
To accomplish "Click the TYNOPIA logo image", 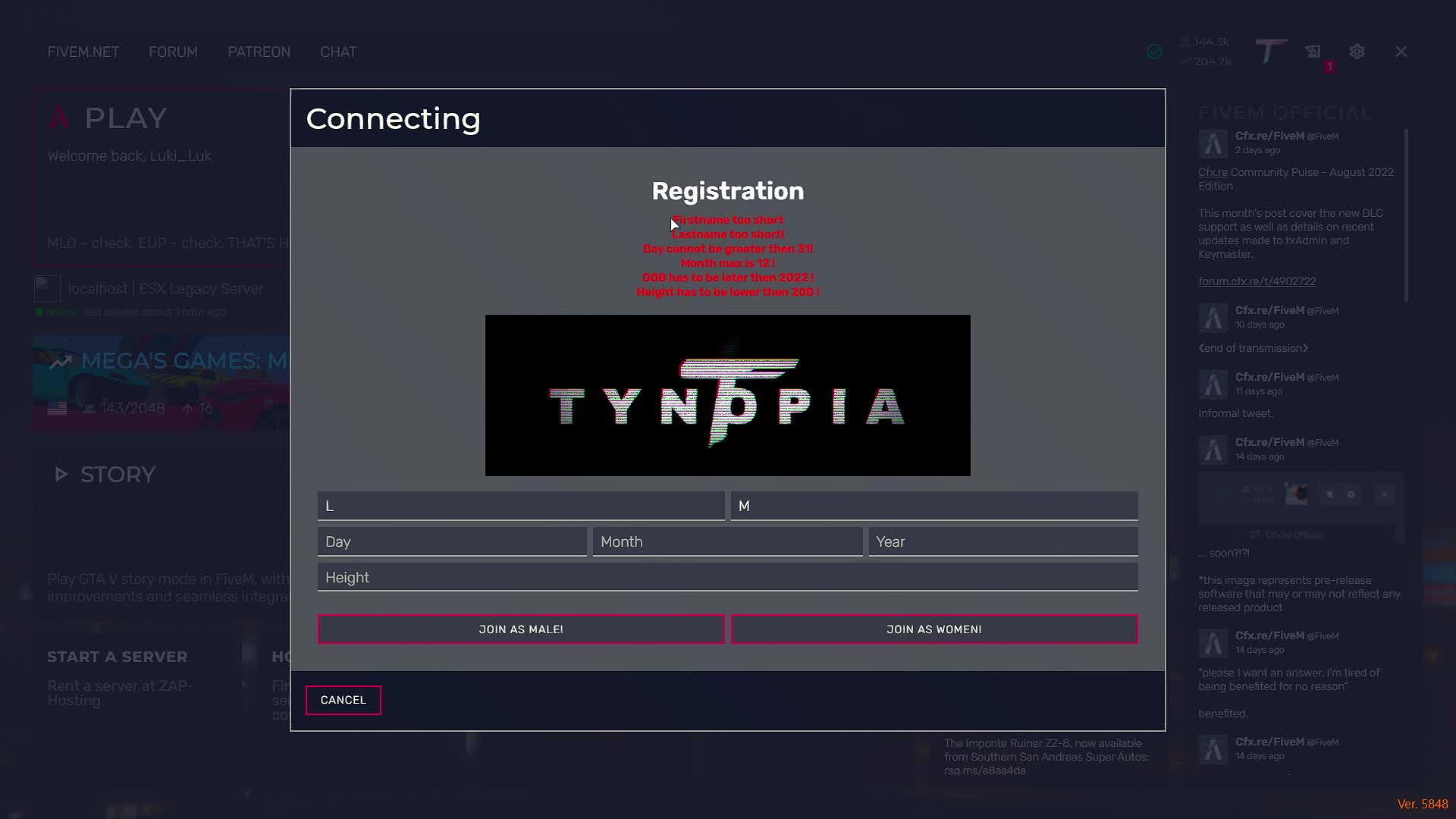I will (x=727, y=395).
